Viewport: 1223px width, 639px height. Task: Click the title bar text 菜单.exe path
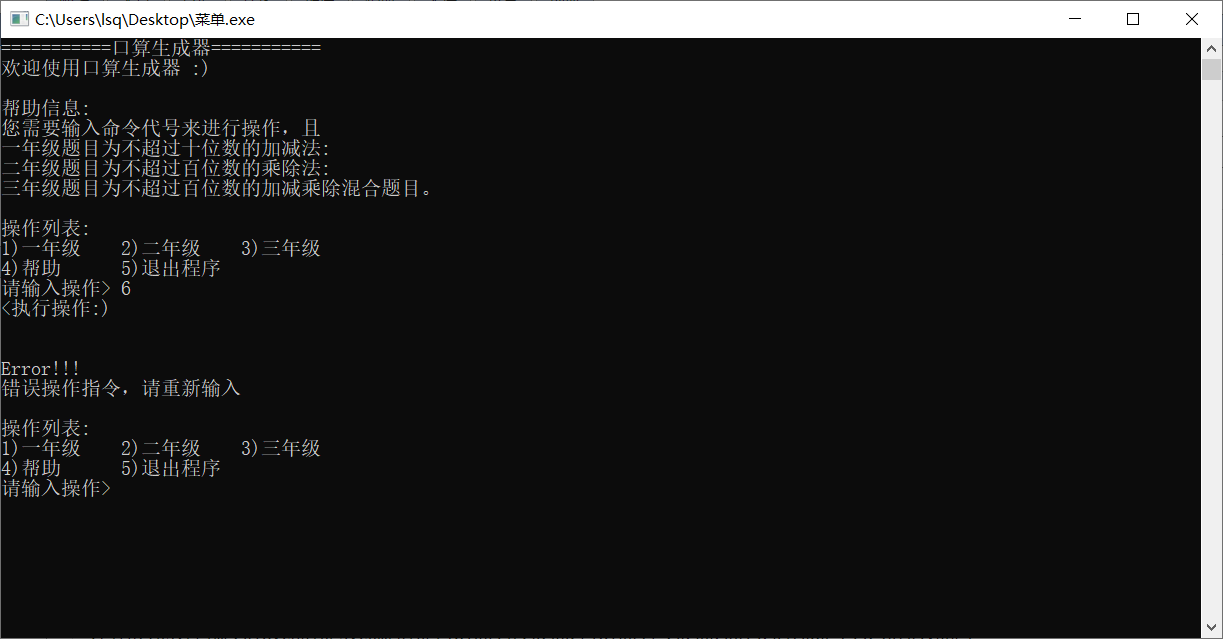coord(145,19)
